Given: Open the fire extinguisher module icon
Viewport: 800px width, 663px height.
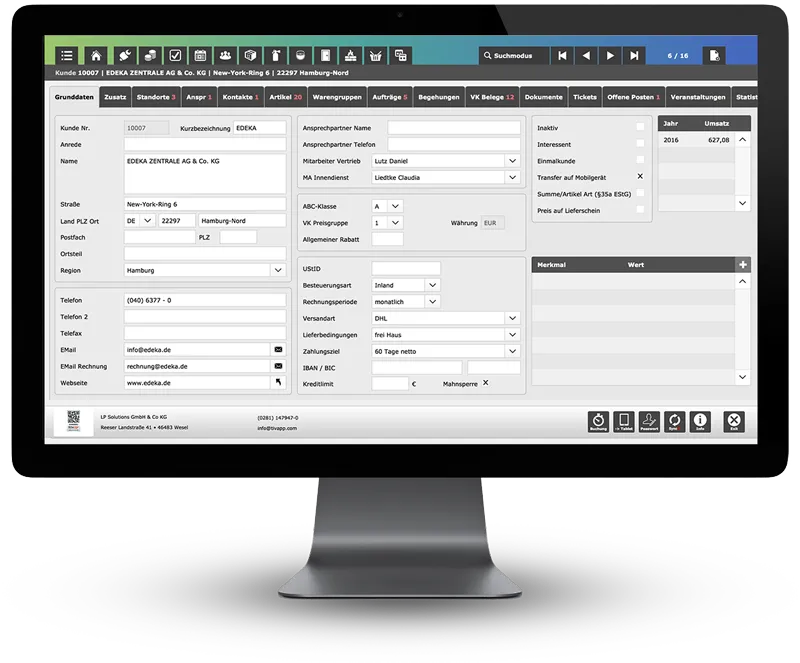Looking at the screenshot, I should [275, 55].
